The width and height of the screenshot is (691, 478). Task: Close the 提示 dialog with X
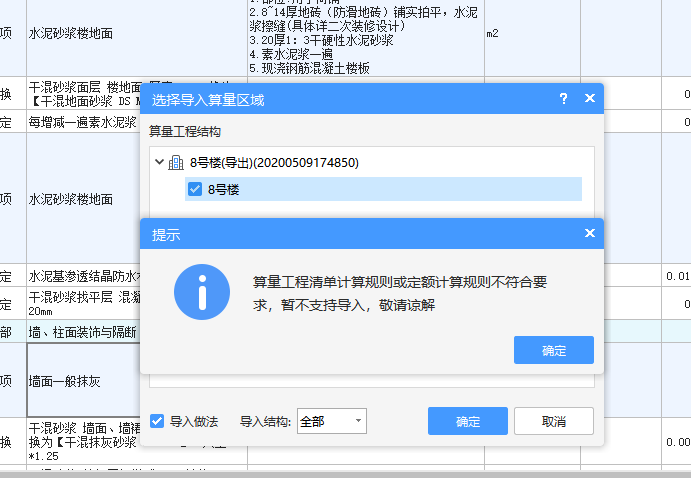click(x=590, y=233)
